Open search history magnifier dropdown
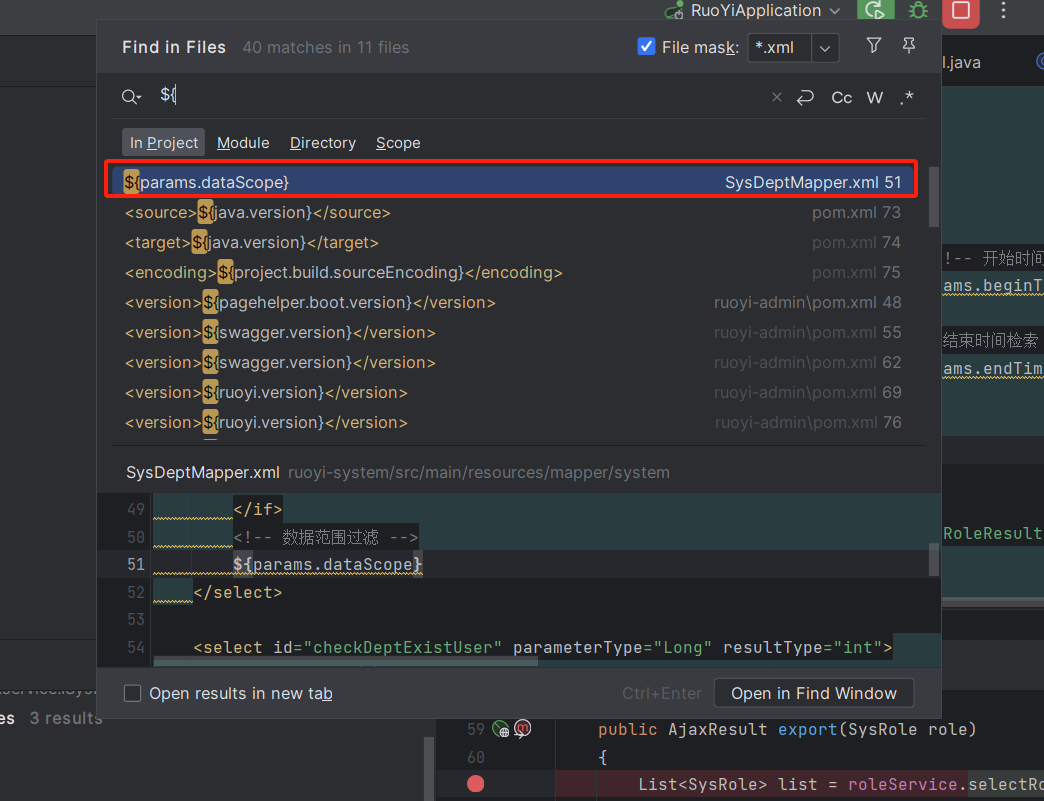 coord(131,97)
